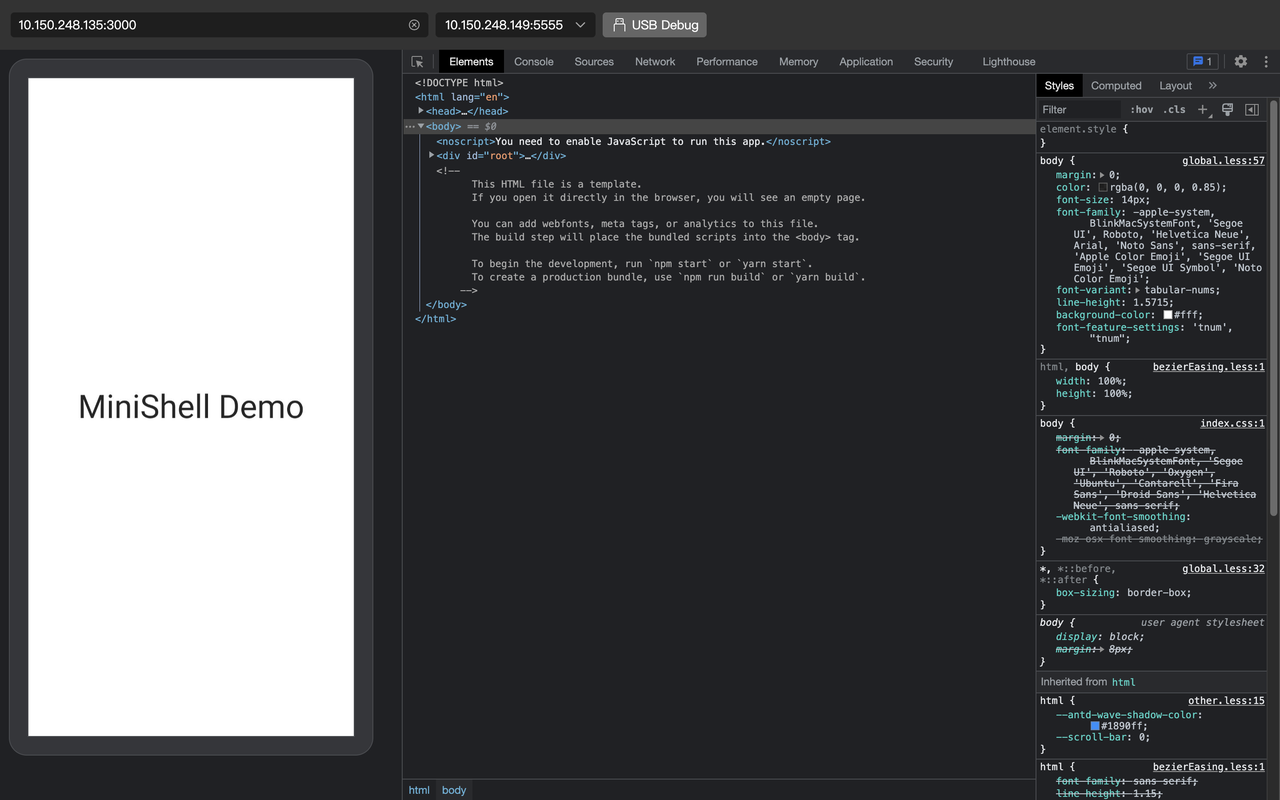Click the html breadcrumb at bottom

(x=419, y=790)
